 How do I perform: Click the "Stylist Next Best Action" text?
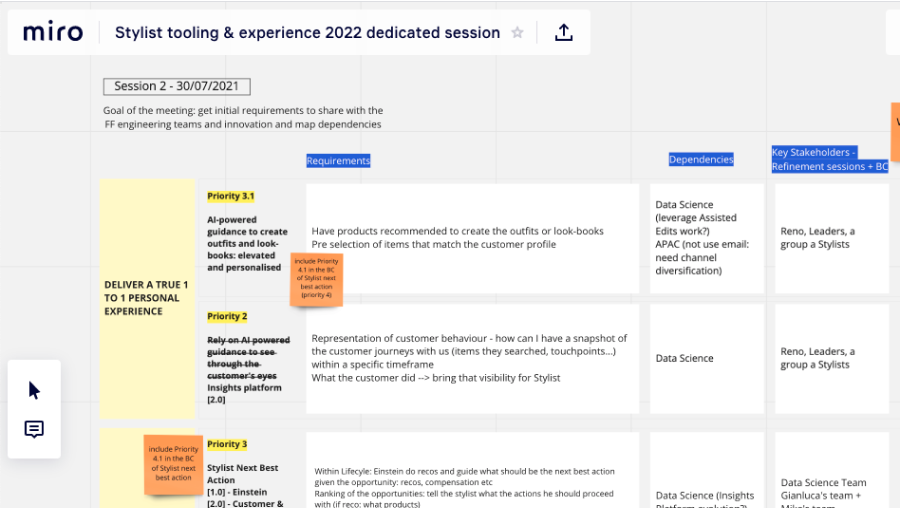242,473
